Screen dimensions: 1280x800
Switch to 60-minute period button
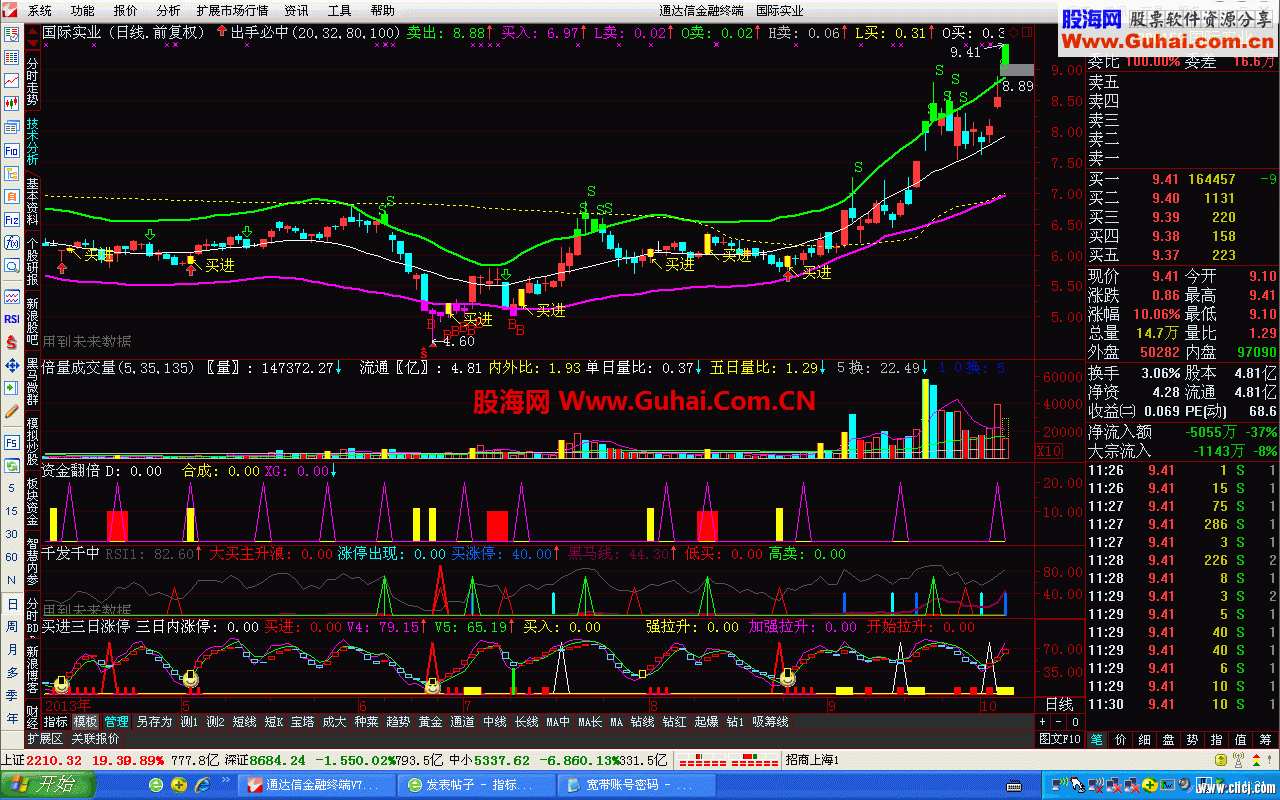coord(12,558)
